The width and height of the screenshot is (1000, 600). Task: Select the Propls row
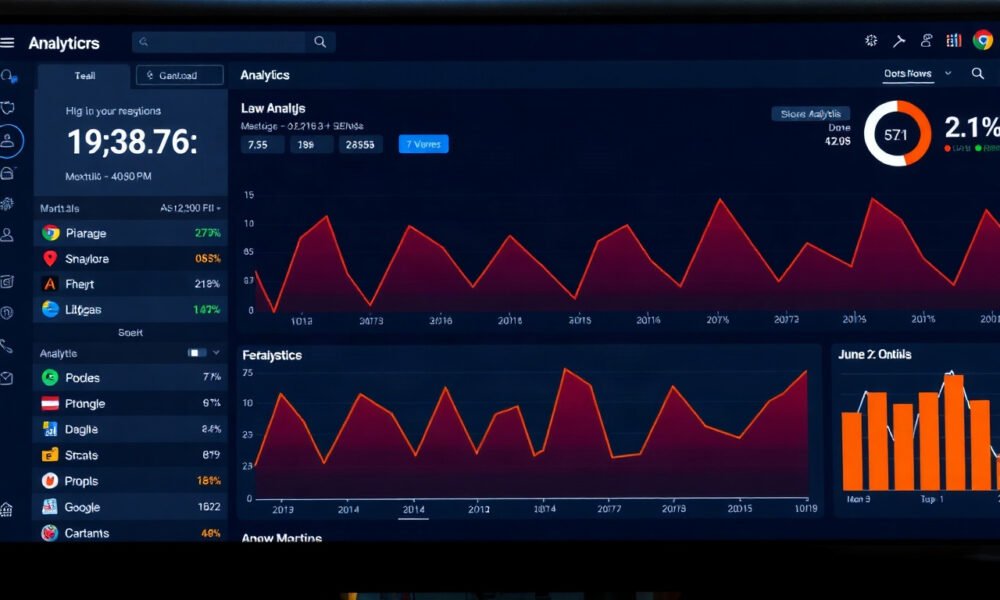[x=130, y=481]
